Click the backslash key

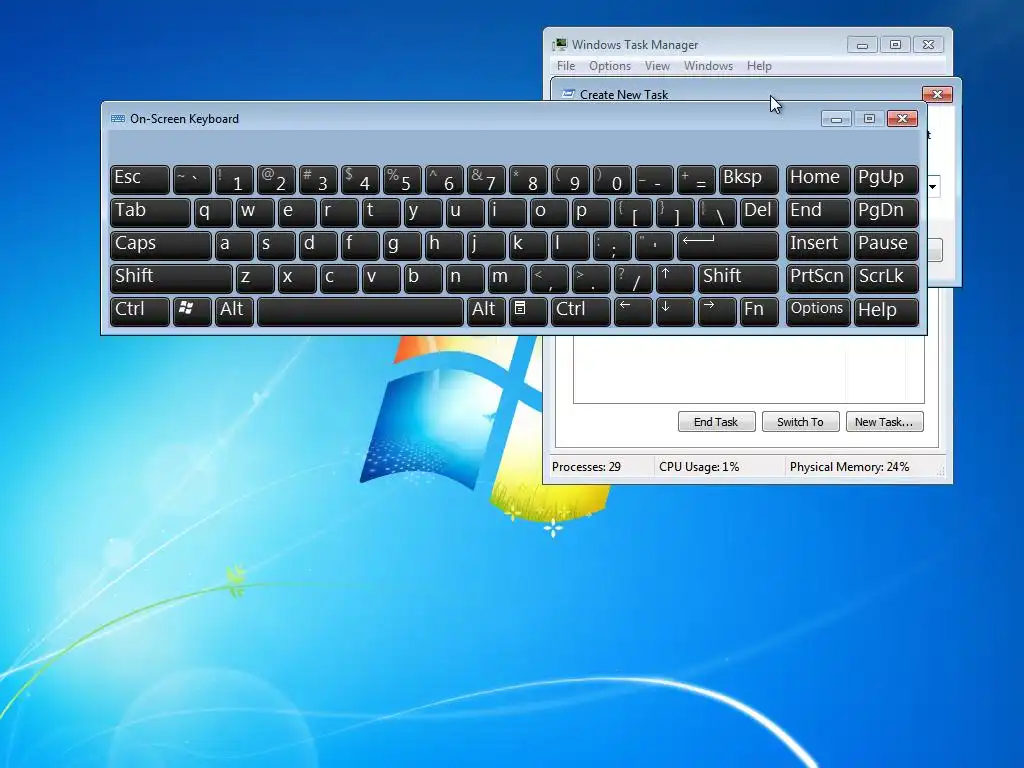717,213
